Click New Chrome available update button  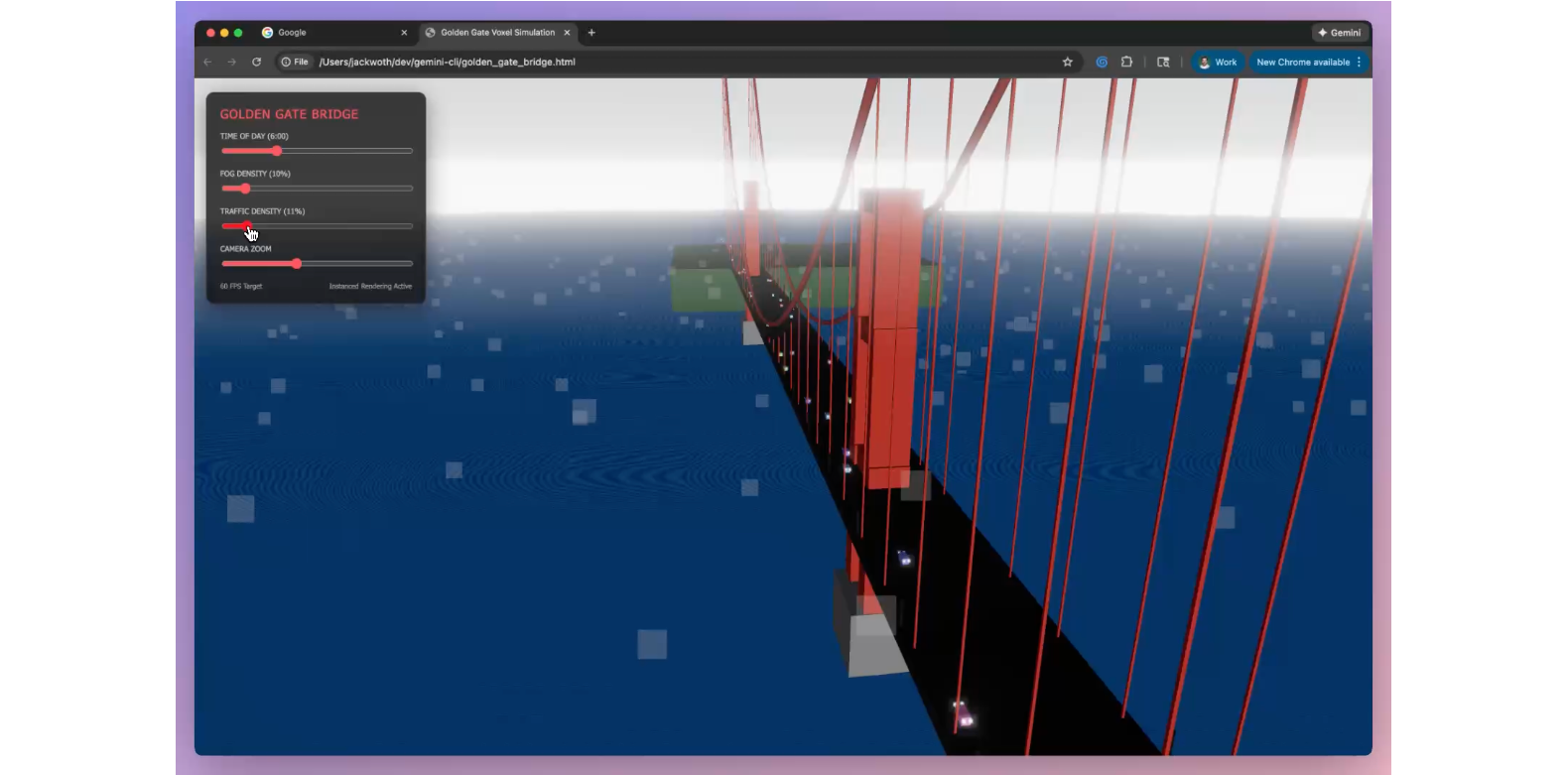[x=1302, y=62]
